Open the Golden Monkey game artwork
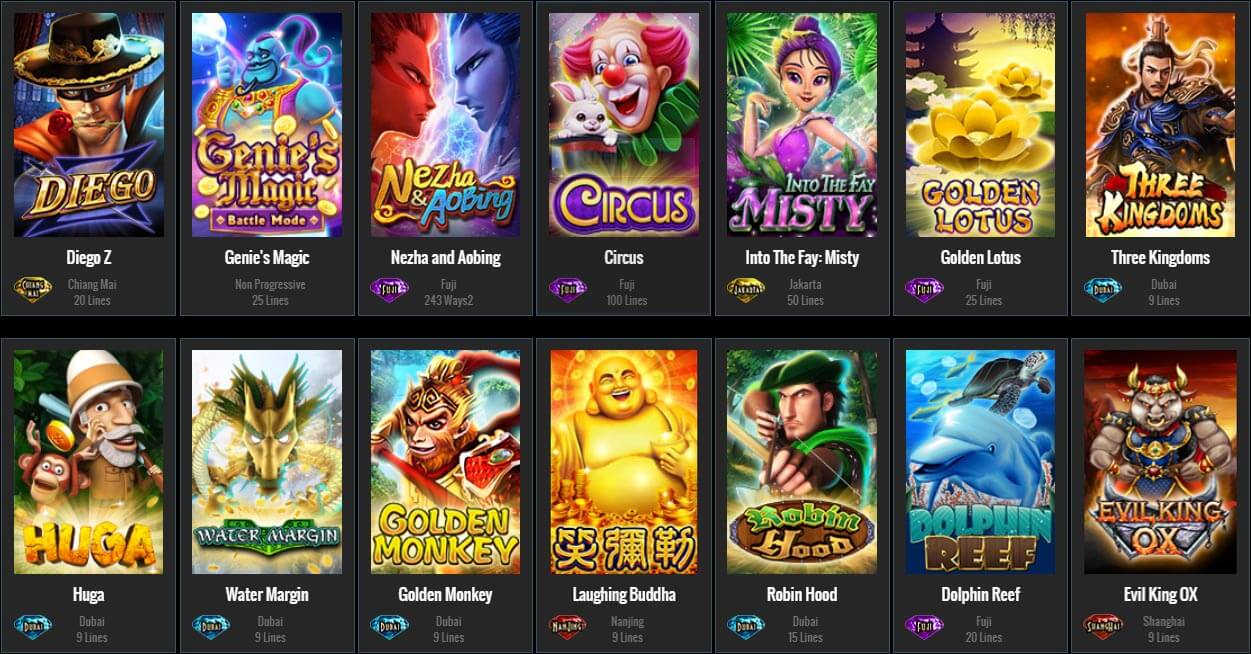This screenshot has height=654, width=1251. (x=446, y=462)
